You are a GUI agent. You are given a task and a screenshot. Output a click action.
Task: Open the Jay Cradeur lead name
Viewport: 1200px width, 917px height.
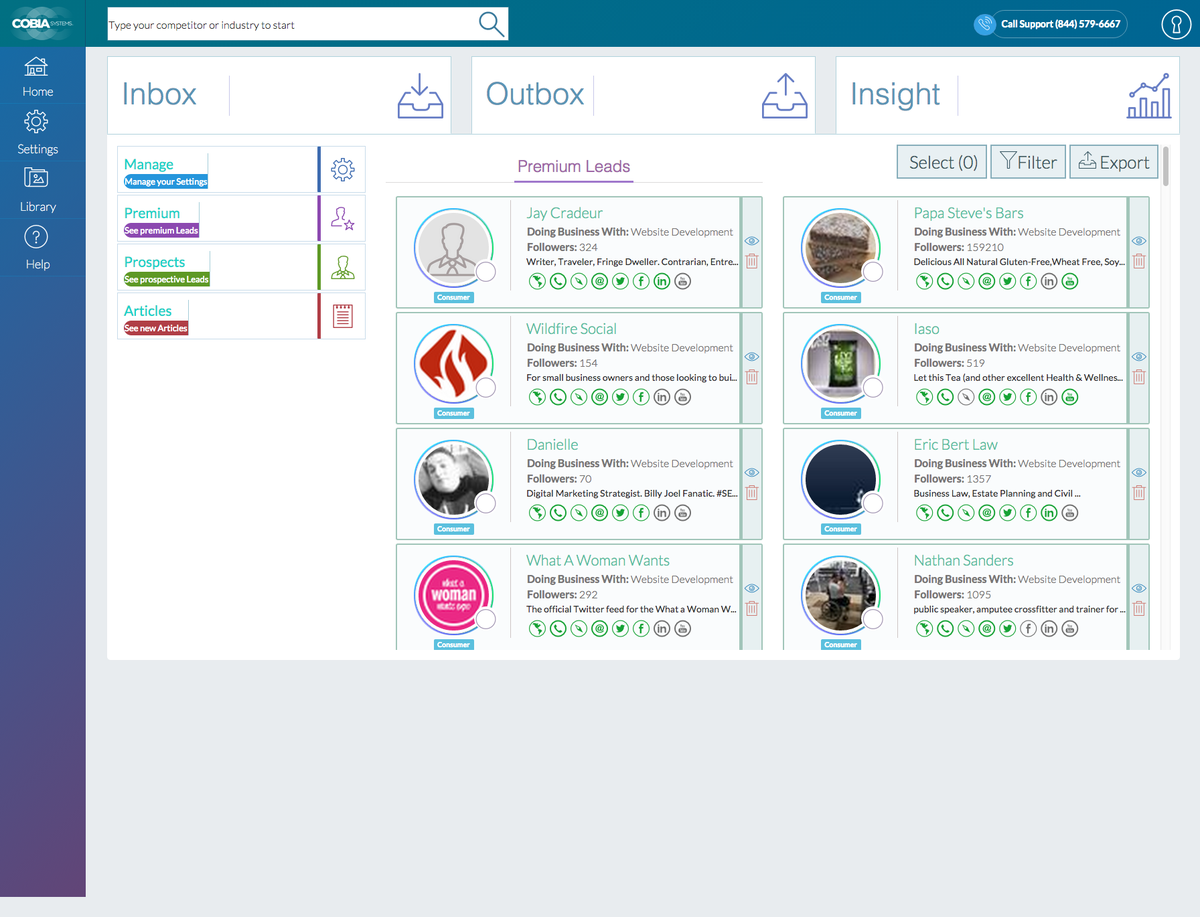565,213
